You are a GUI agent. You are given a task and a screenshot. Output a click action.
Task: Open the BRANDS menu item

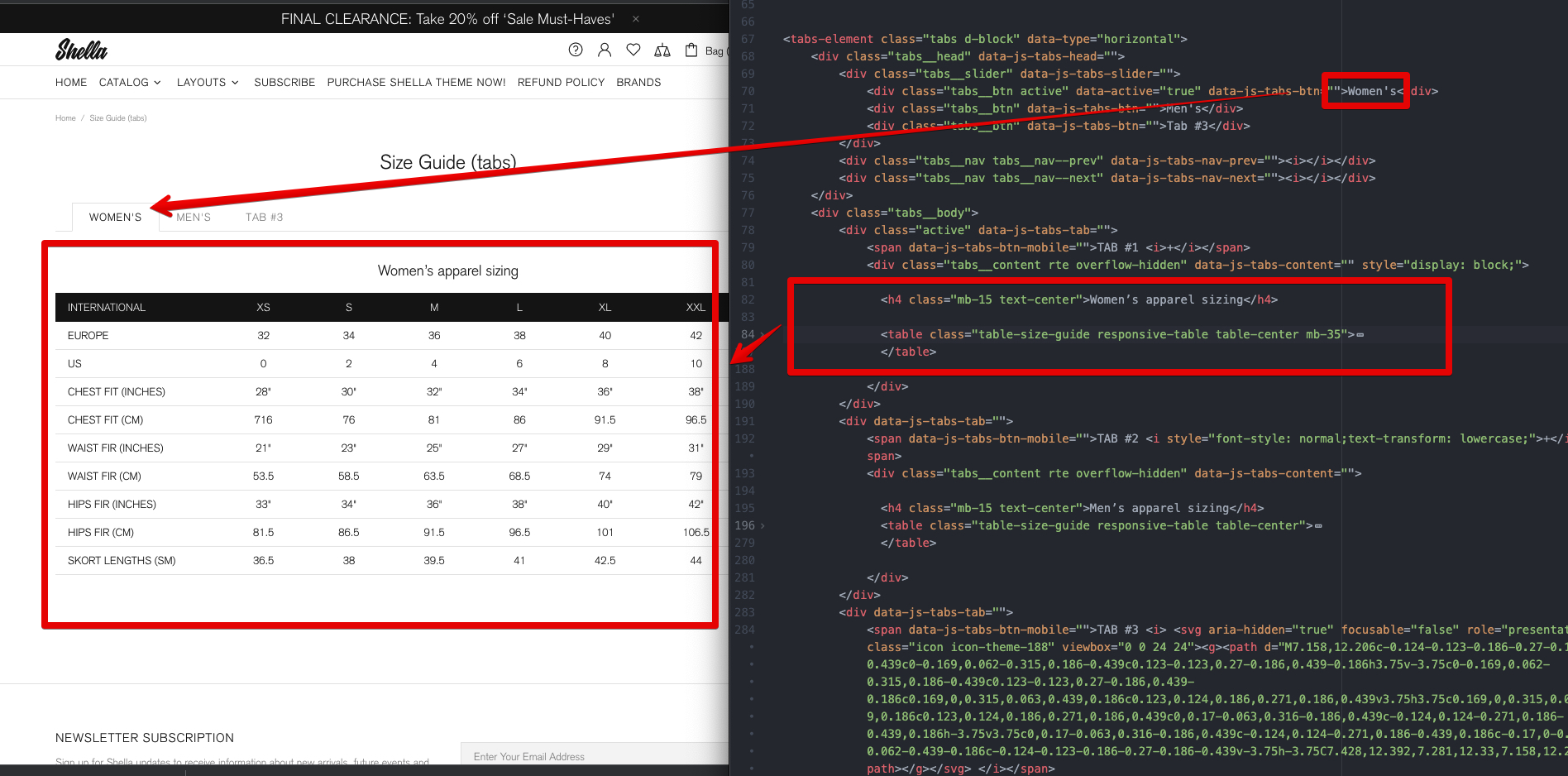638,82
